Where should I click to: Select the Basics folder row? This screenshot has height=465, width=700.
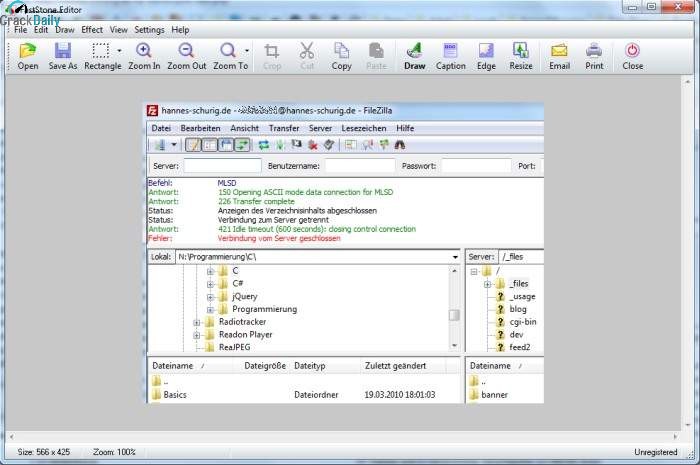click(304, 394)
